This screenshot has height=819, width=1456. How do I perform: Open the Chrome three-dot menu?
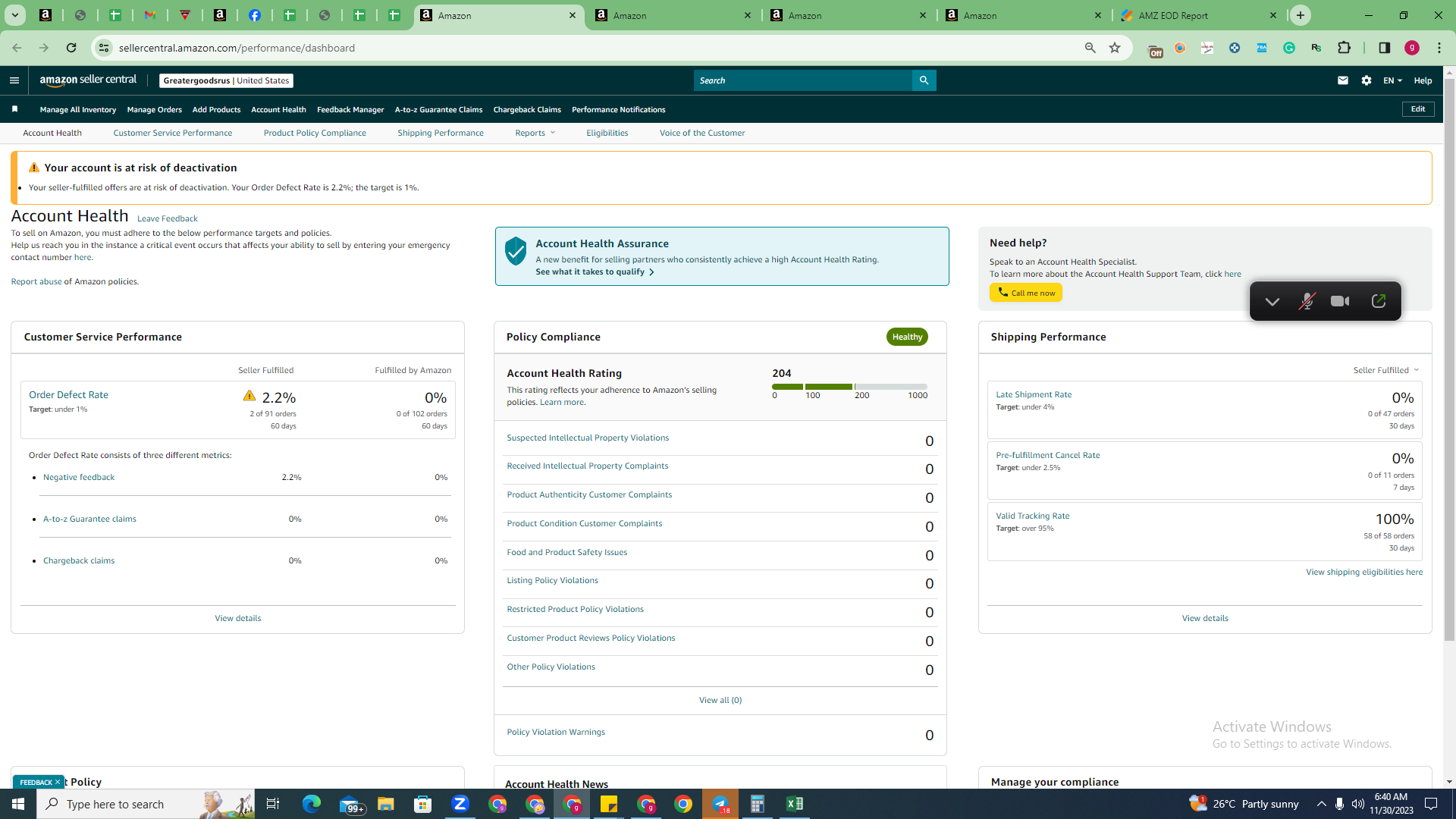1439,48
